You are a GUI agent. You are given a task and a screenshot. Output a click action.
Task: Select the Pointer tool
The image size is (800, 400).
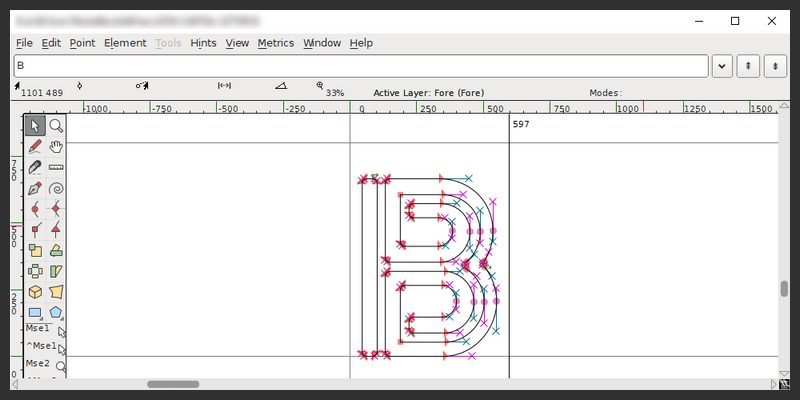(x=35, y=125)
